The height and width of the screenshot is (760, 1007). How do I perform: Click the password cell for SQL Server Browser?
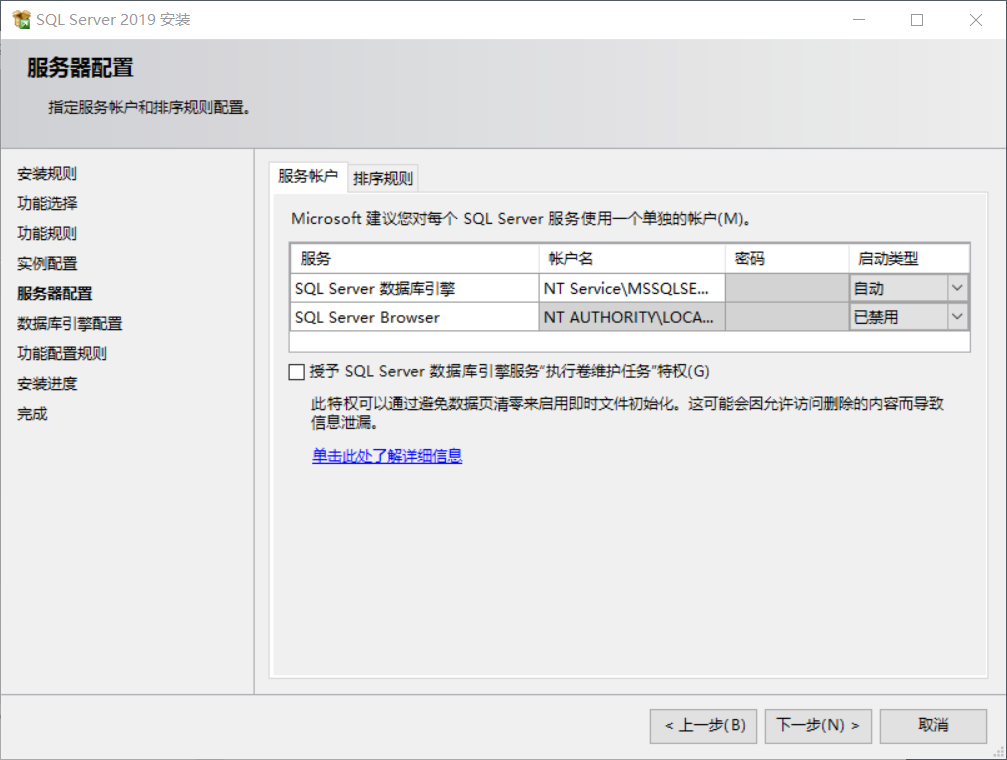click(x=787, y=317)
